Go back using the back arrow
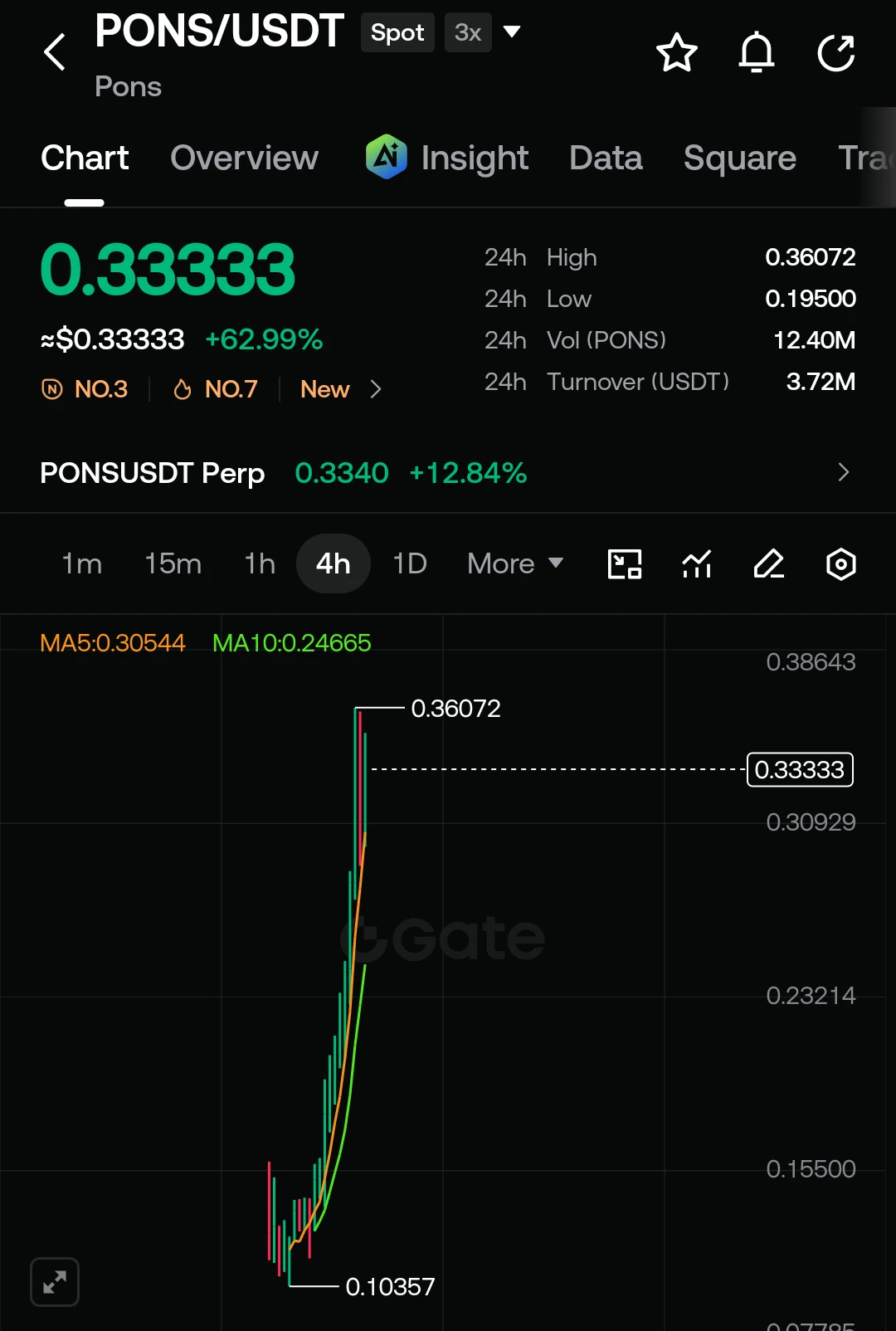Screen dimensions: 896x1331 tap(55, 52)
